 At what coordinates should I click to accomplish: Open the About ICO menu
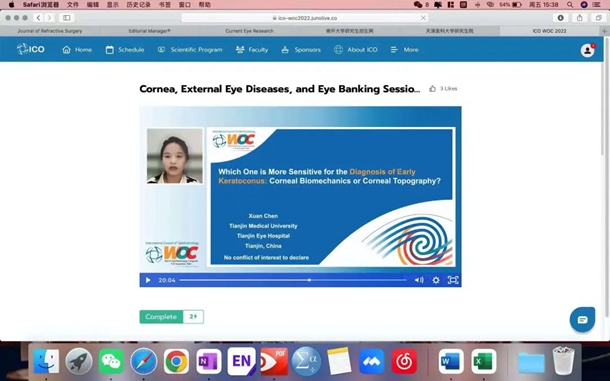[356, 50]
